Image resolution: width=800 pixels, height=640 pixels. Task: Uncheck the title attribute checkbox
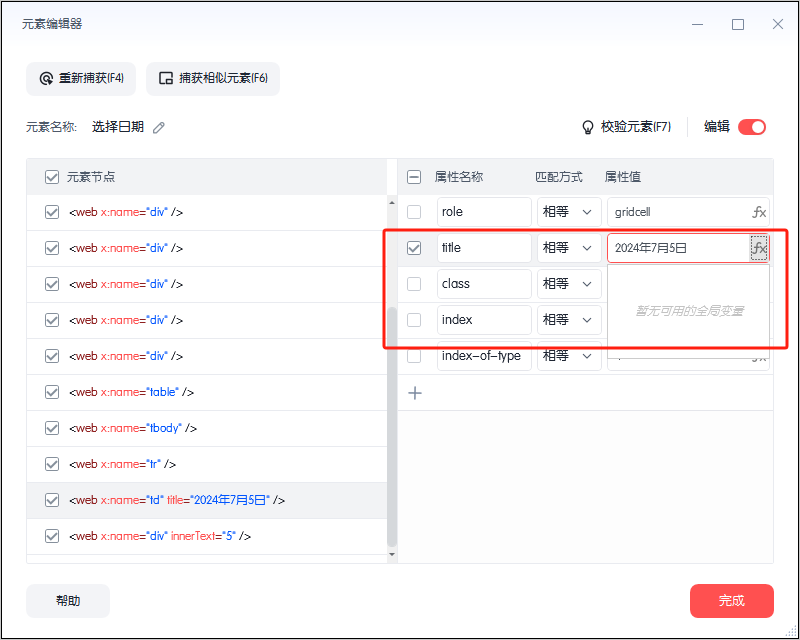(414, 248)
